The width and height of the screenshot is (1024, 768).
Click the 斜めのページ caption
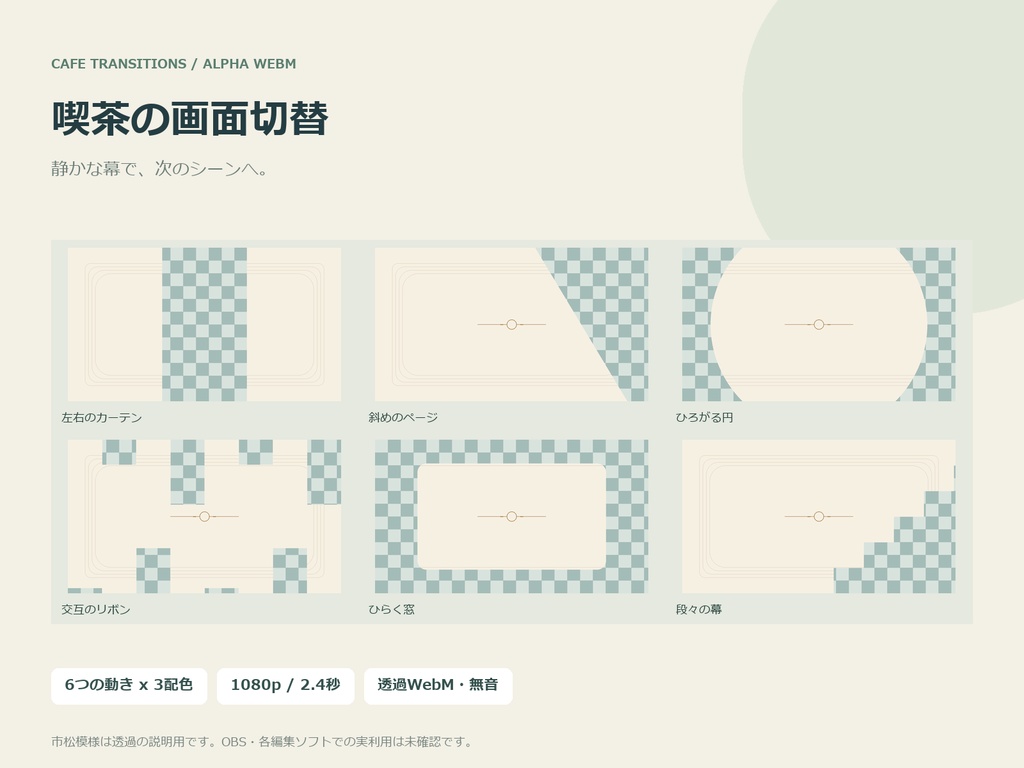pyautogui.click(x=403, y=417)
